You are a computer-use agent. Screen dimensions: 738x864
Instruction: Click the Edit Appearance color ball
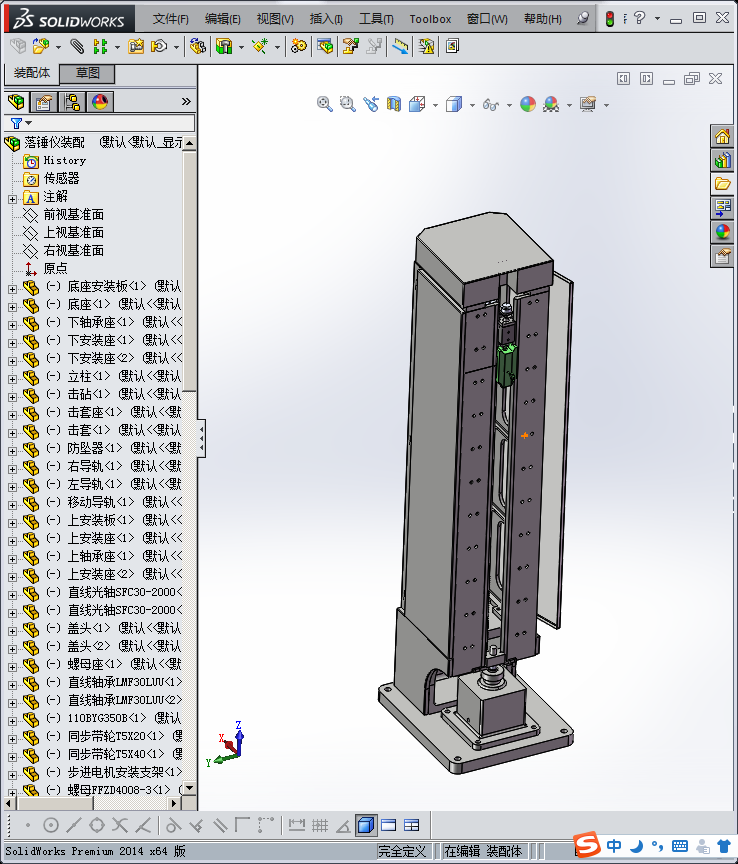(x=528, y=104)
